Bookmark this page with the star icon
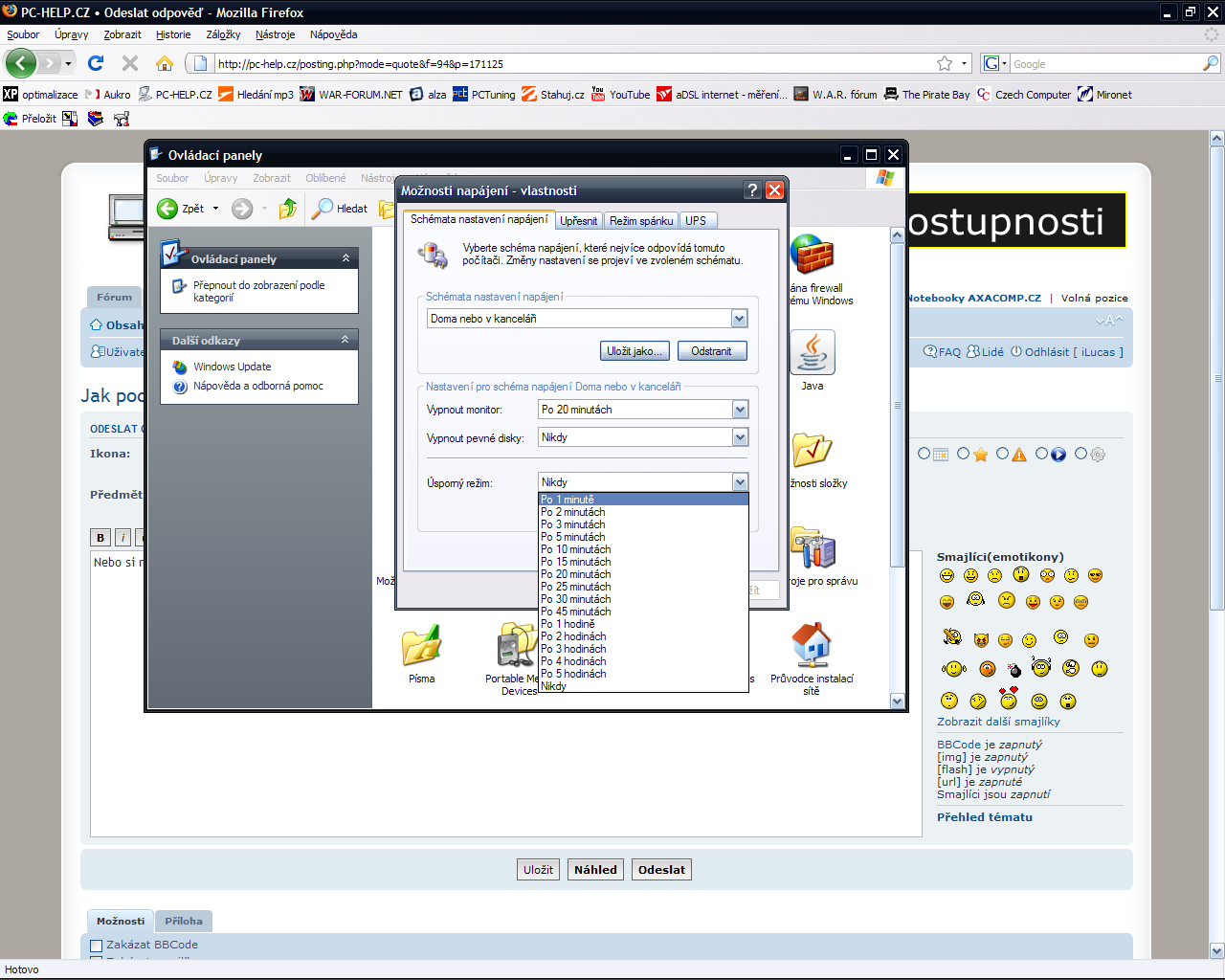1225x980 pixels. [x=945, y=63]
